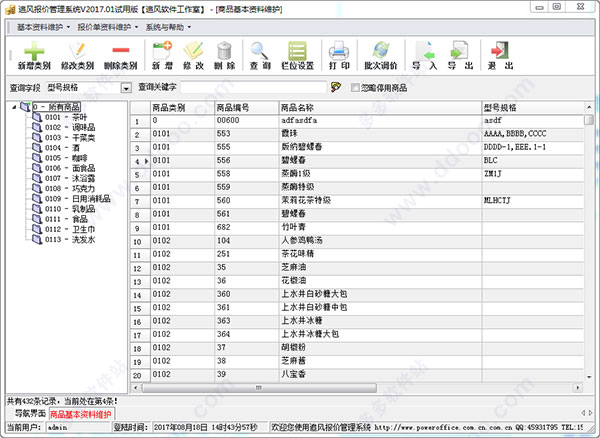Click the search run icon beside keyword box
This screenshot has width=600, height=438.
point(336,87)
